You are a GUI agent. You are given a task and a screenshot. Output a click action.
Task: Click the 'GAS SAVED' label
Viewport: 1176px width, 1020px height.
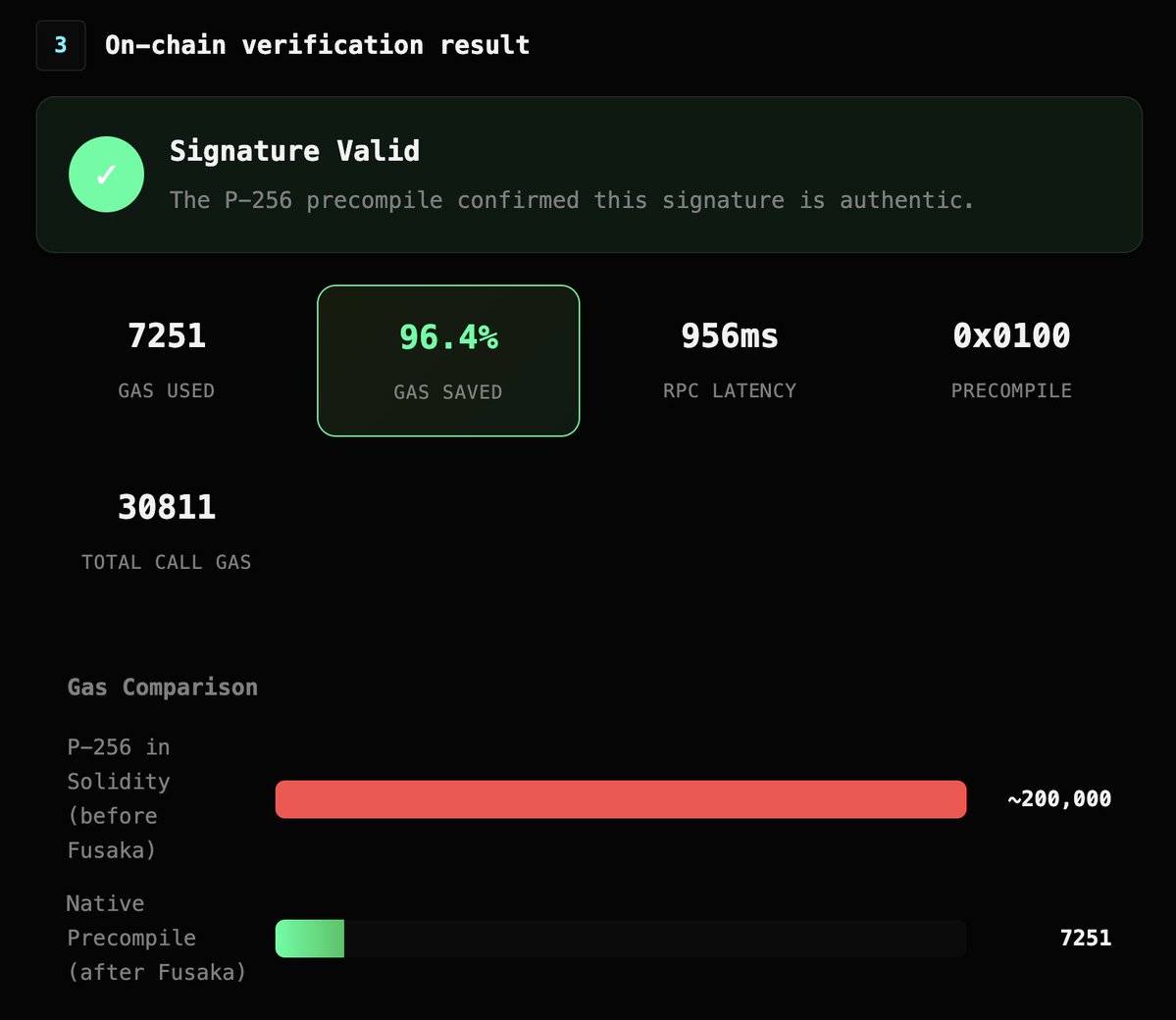[448, 392]
